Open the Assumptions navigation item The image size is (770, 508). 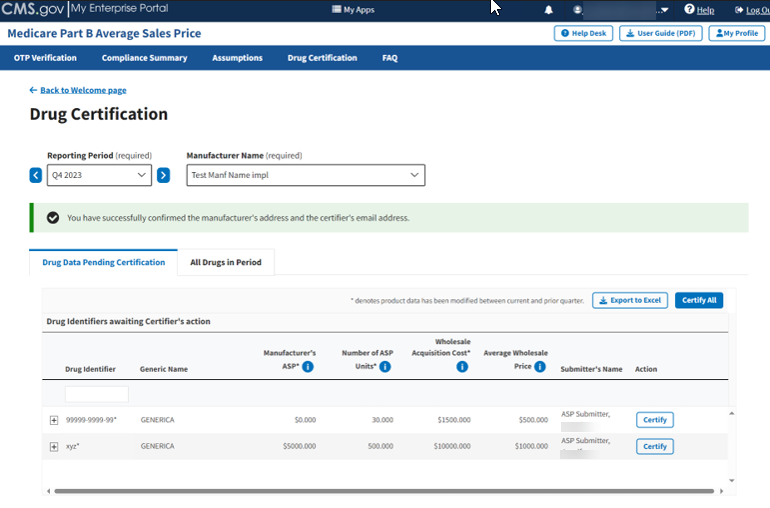(x=237, y=58)
